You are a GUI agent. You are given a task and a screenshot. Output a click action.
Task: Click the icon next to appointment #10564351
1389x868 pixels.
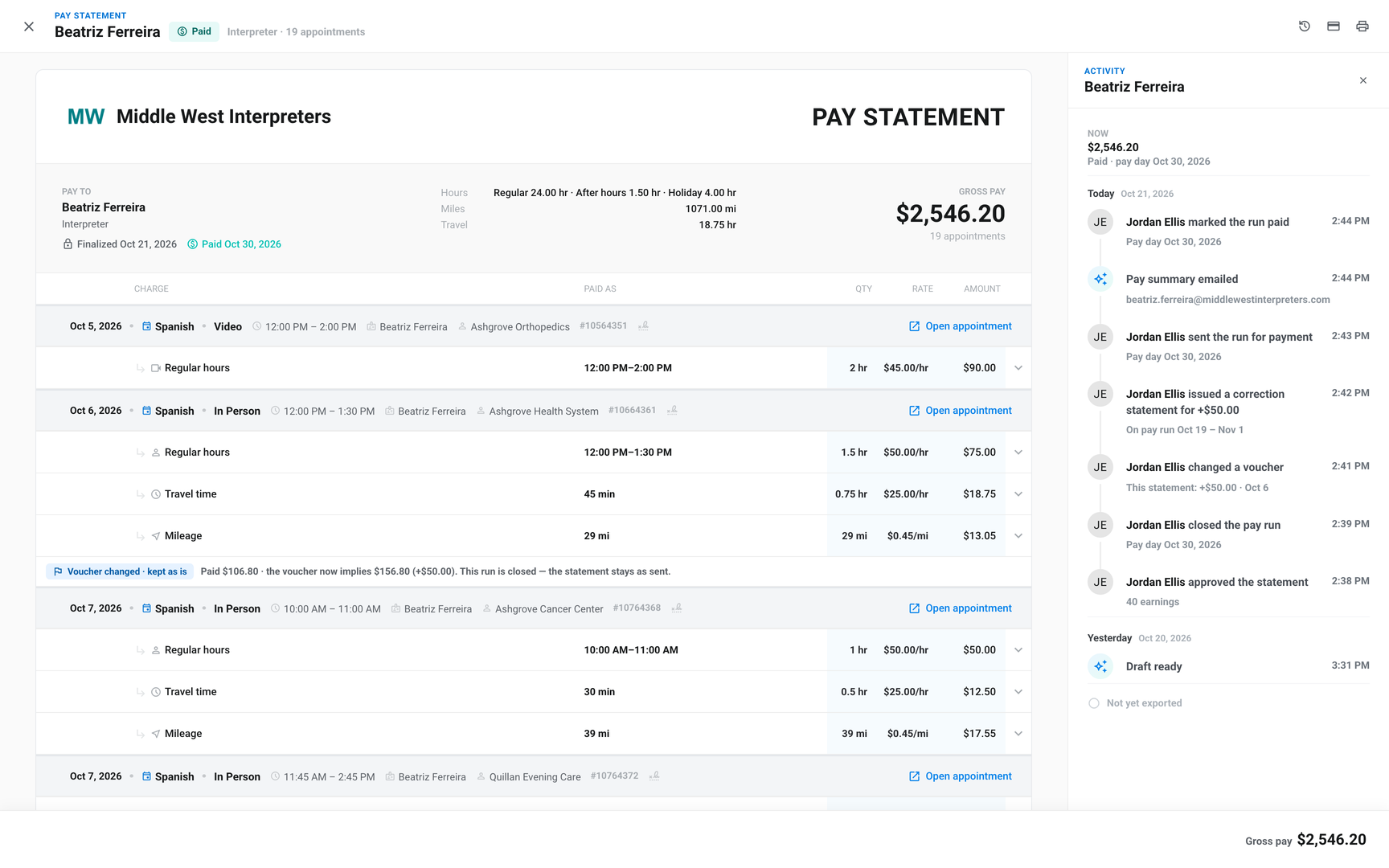click(x=643, y=325)
